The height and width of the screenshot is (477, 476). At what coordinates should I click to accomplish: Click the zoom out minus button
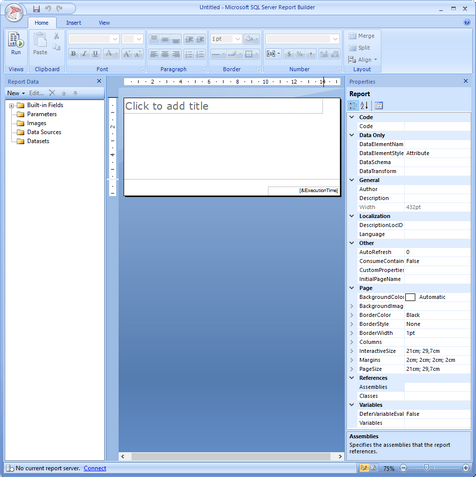coord(403,468)
